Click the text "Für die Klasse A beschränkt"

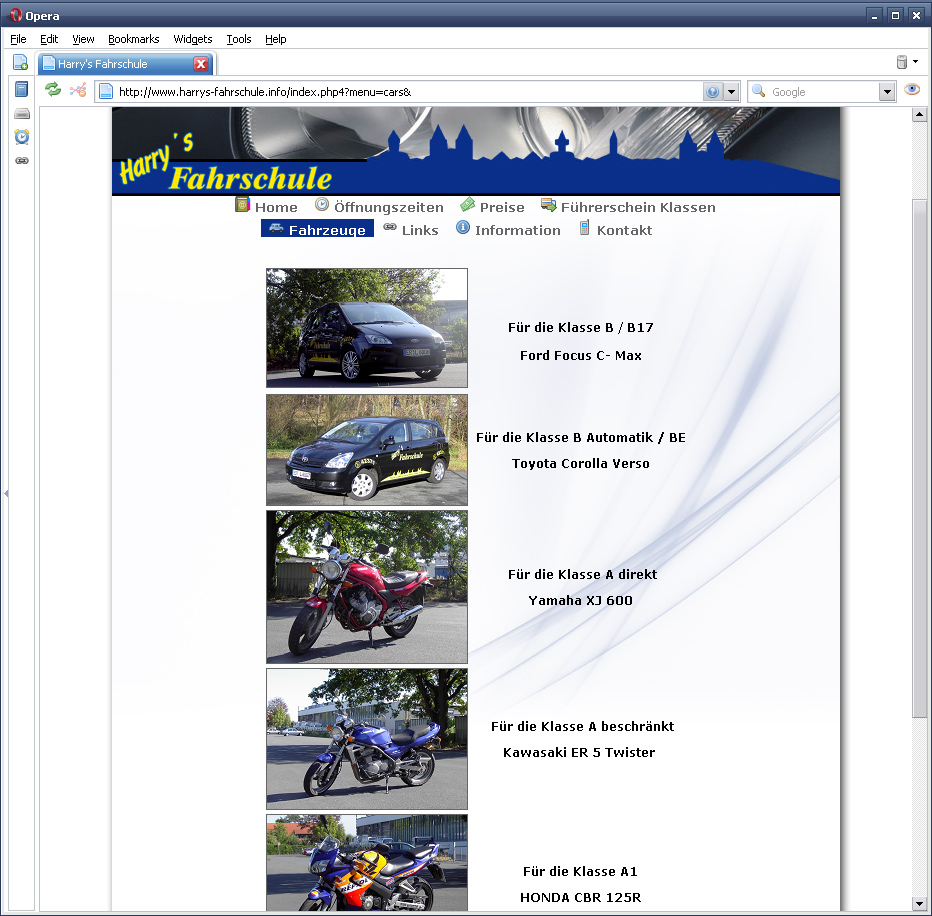582,726
